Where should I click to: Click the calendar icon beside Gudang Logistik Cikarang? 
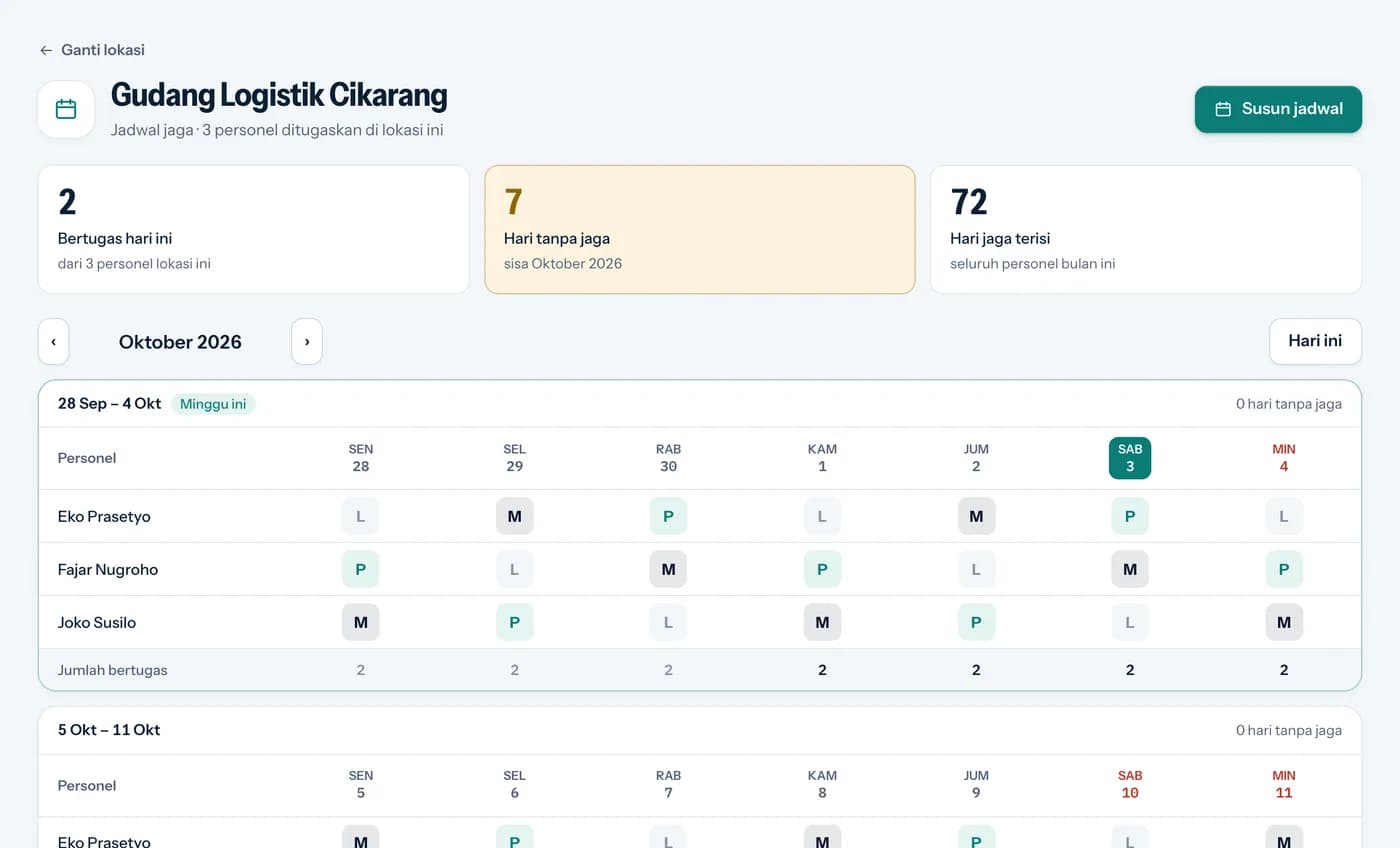coord(66,109)
